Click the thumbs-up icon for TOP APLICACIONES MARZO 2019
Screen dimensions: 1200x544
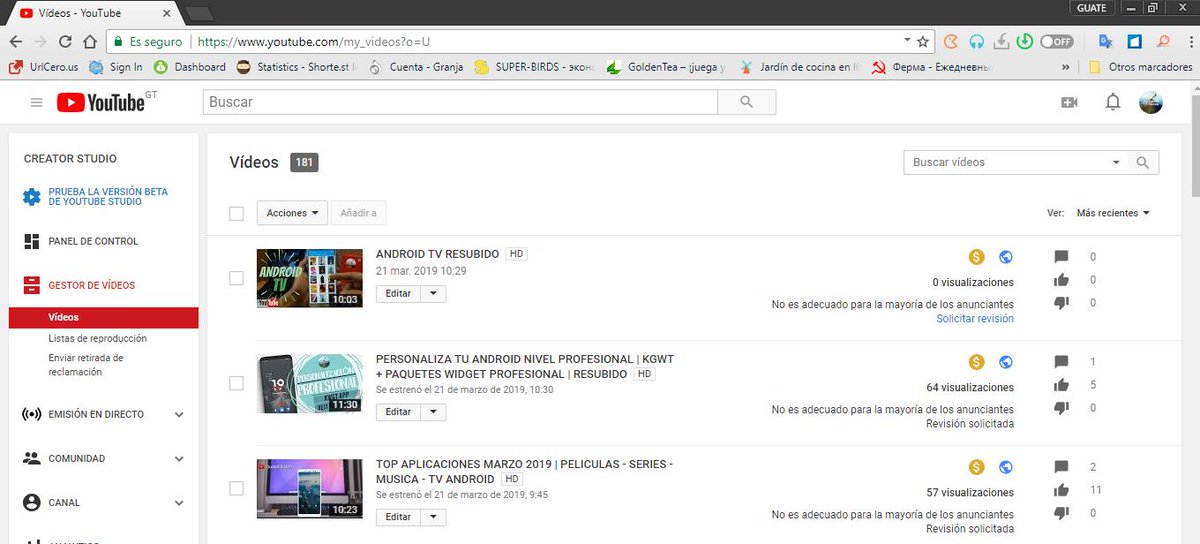[x=1062, y=490]
